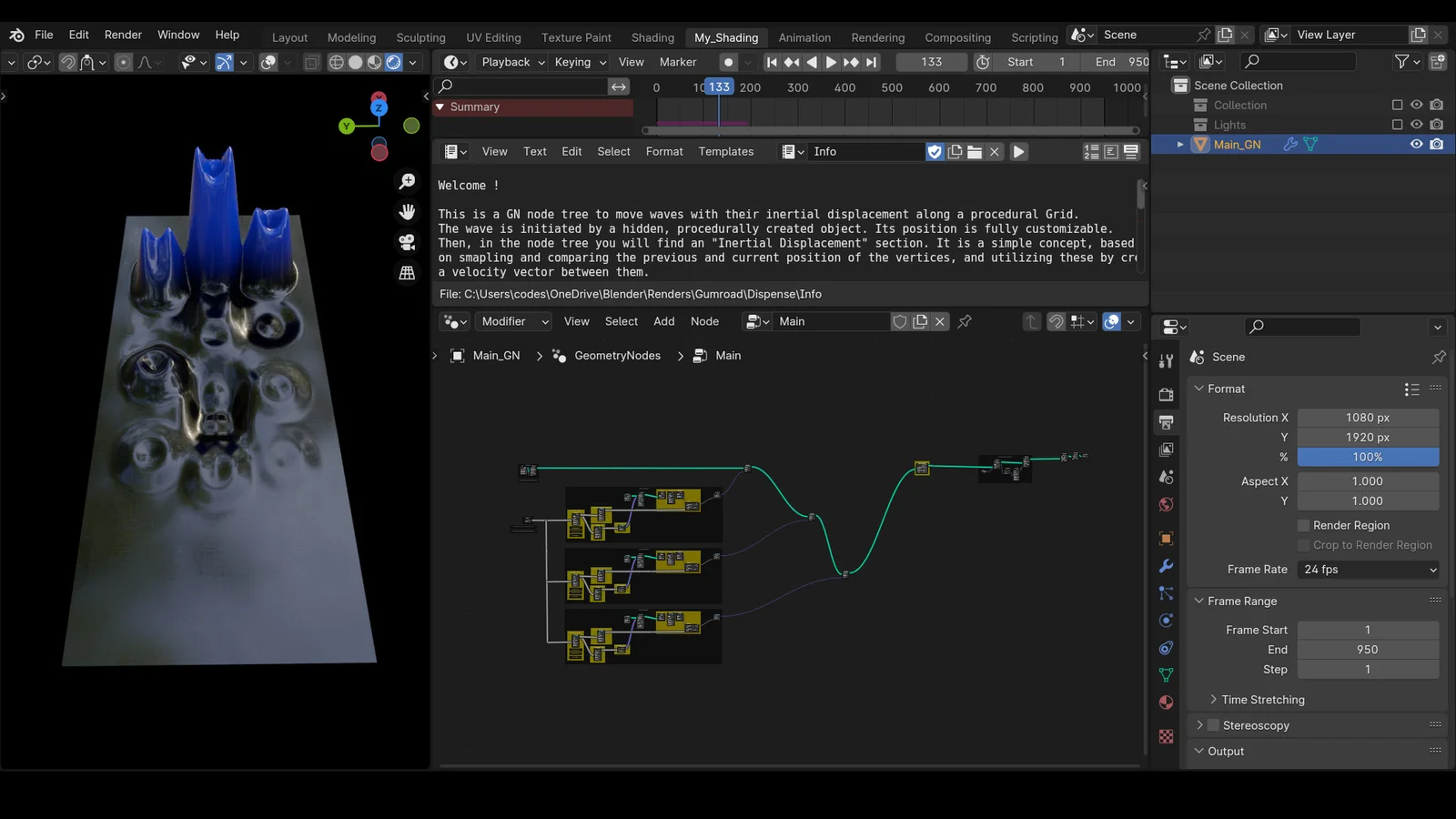
Task: Select the Output Properties printer icon
Action: pyautogui.click(x=1166, y=421)
